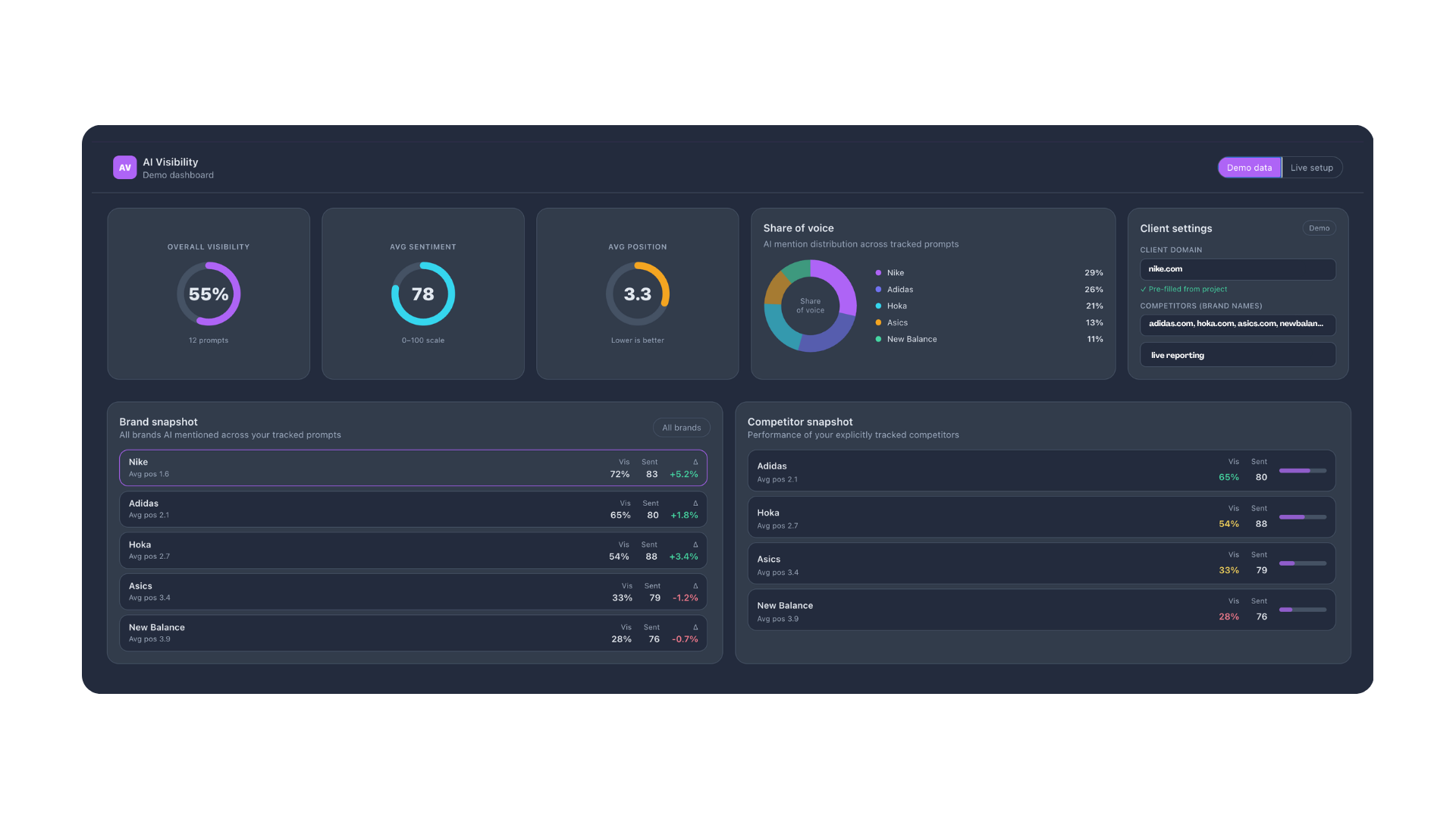
Task: Select the Nike row in Brand snapshot
Action: [413, 468]
